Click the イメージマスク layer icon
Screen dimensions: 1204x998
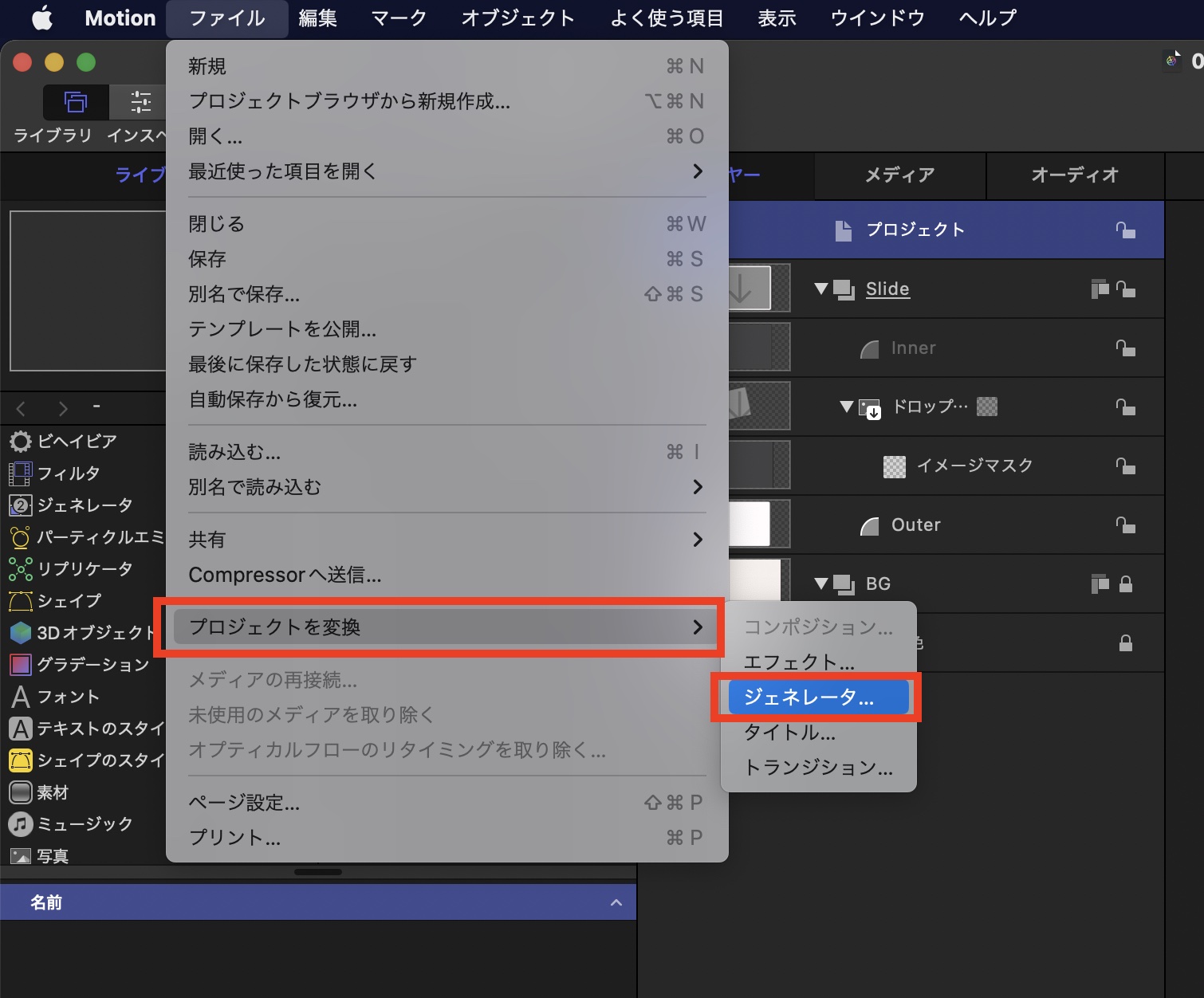pyautogui.click(x=895, y=466)
